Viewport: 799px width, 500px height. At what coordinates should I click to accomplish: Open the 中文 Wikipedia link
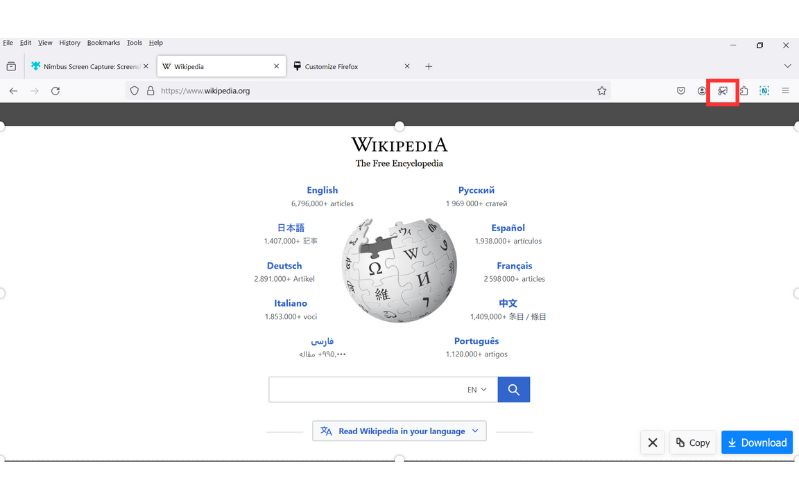pyautogui.click(x=508, y=303)
